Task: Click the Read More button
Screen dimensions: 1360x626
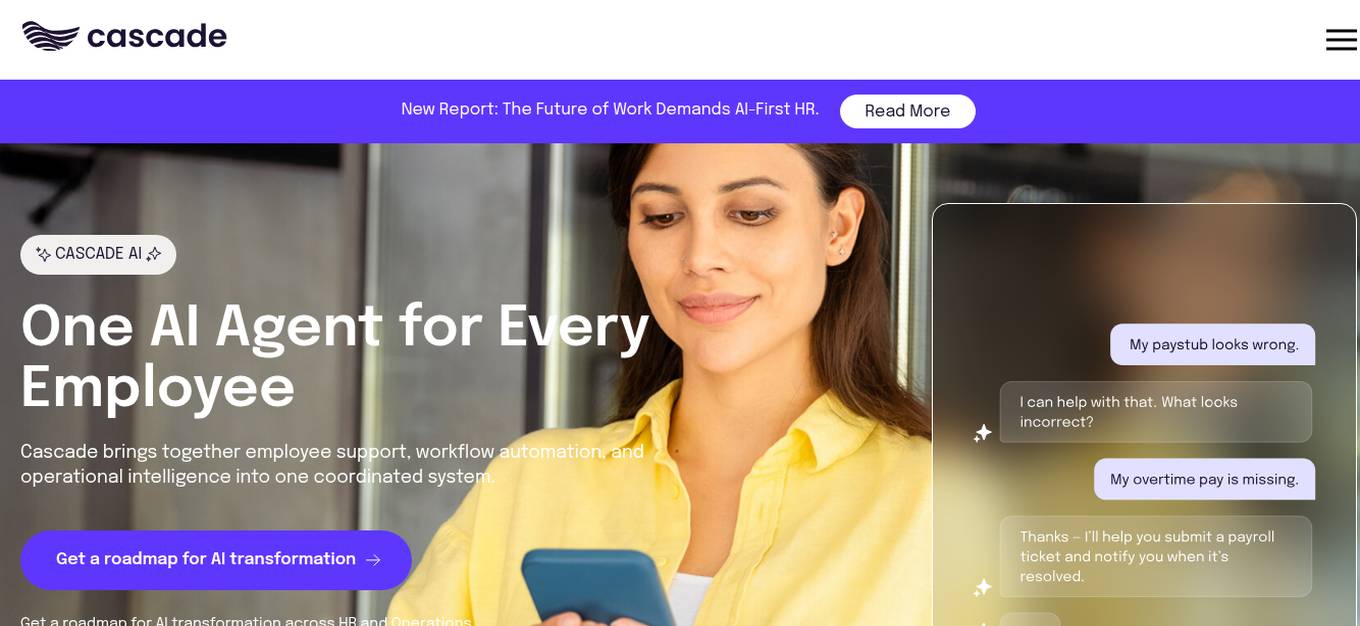Action: pos(907,111)
